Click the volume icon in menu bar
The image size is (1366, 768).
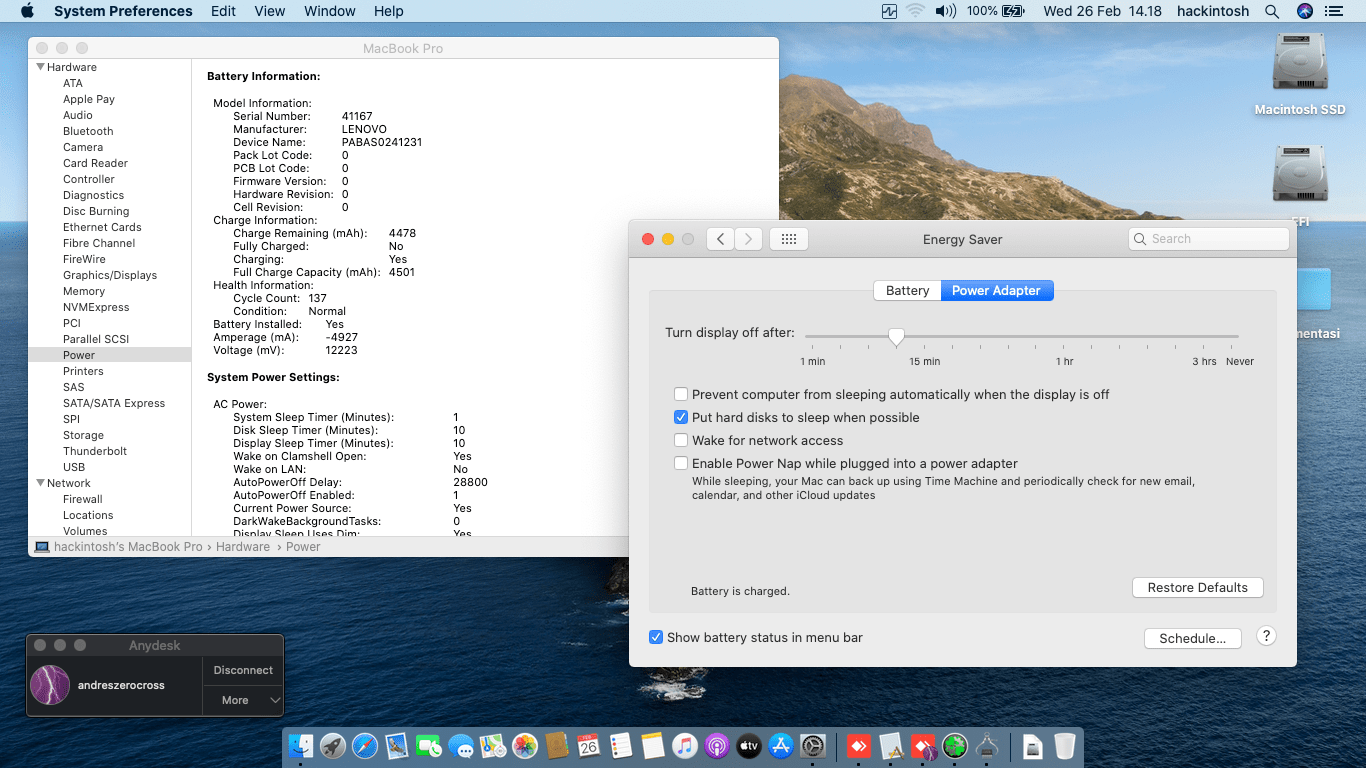pyautogui.click(x=945, y=11)
